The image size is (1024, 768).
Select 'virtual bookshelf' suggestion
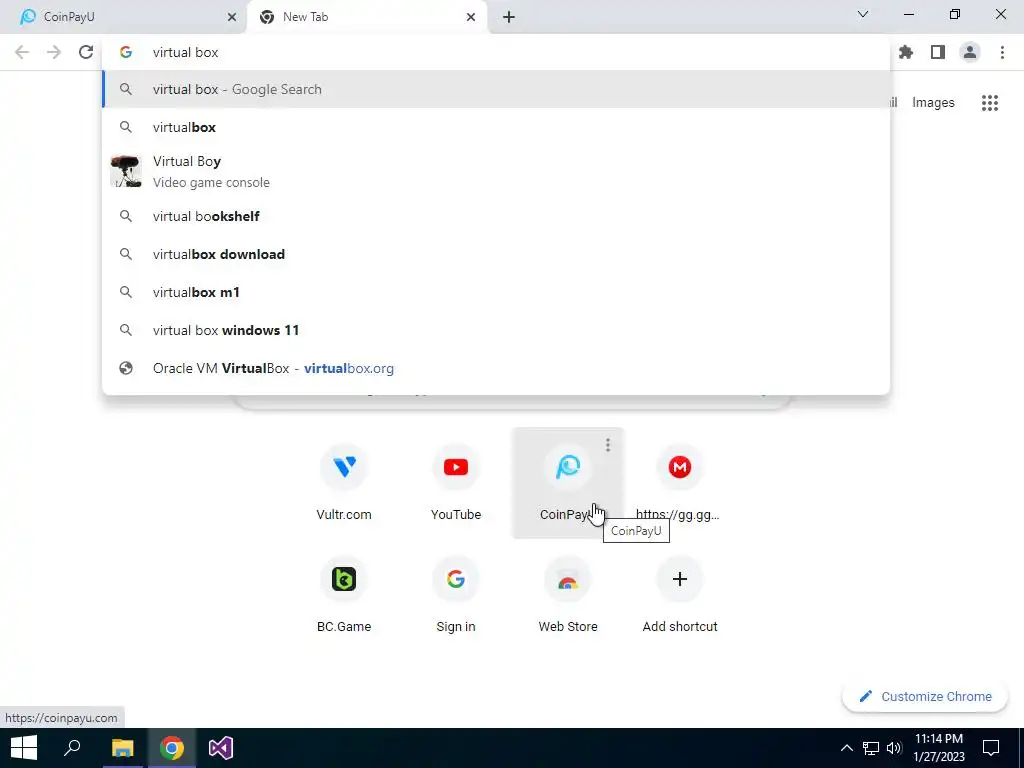tap(496, 216)
